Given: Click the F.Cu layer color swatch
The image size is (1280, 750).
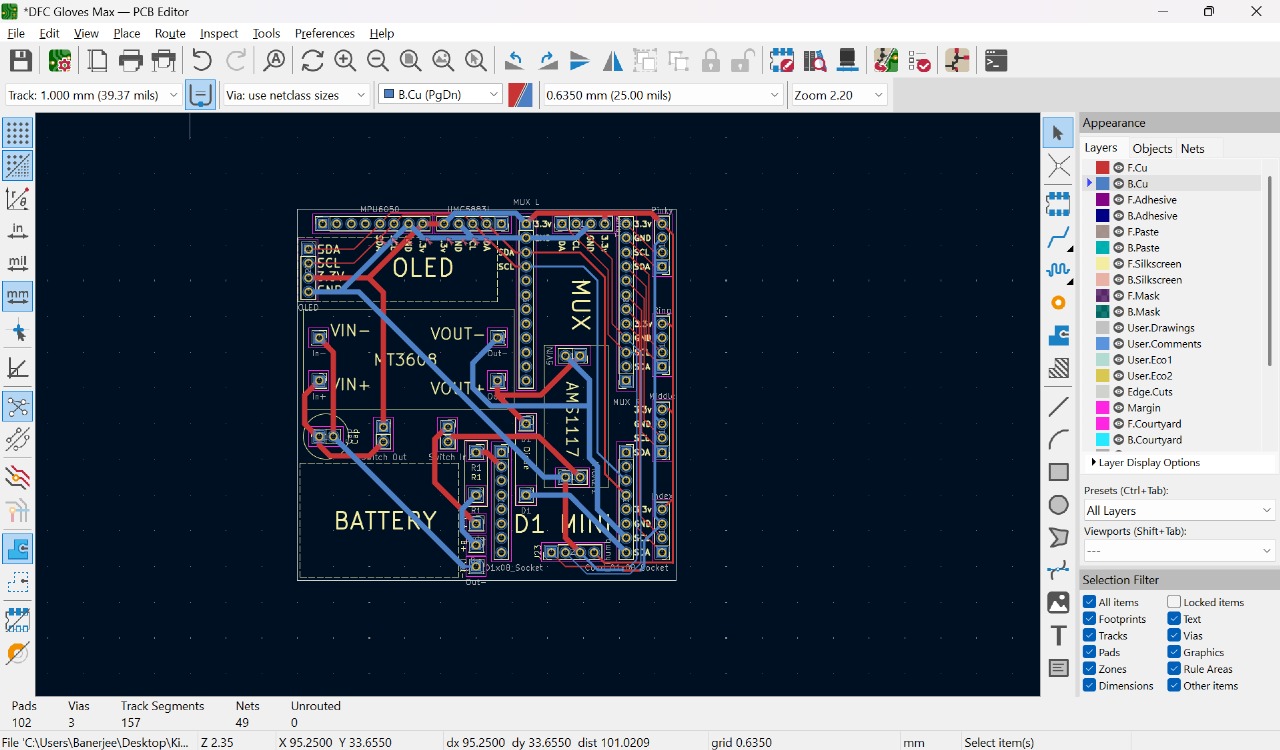Looking at the screenshot, I should (1102, 168).
